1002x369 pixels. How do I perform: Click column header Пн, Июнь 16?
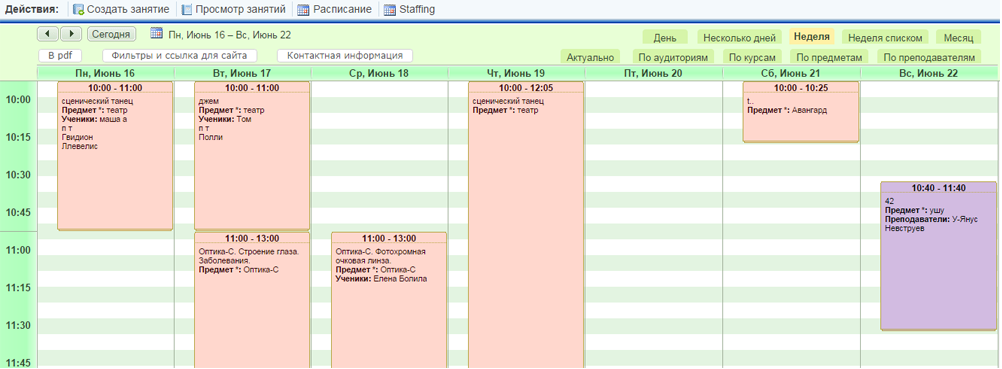tap(105, 73)
